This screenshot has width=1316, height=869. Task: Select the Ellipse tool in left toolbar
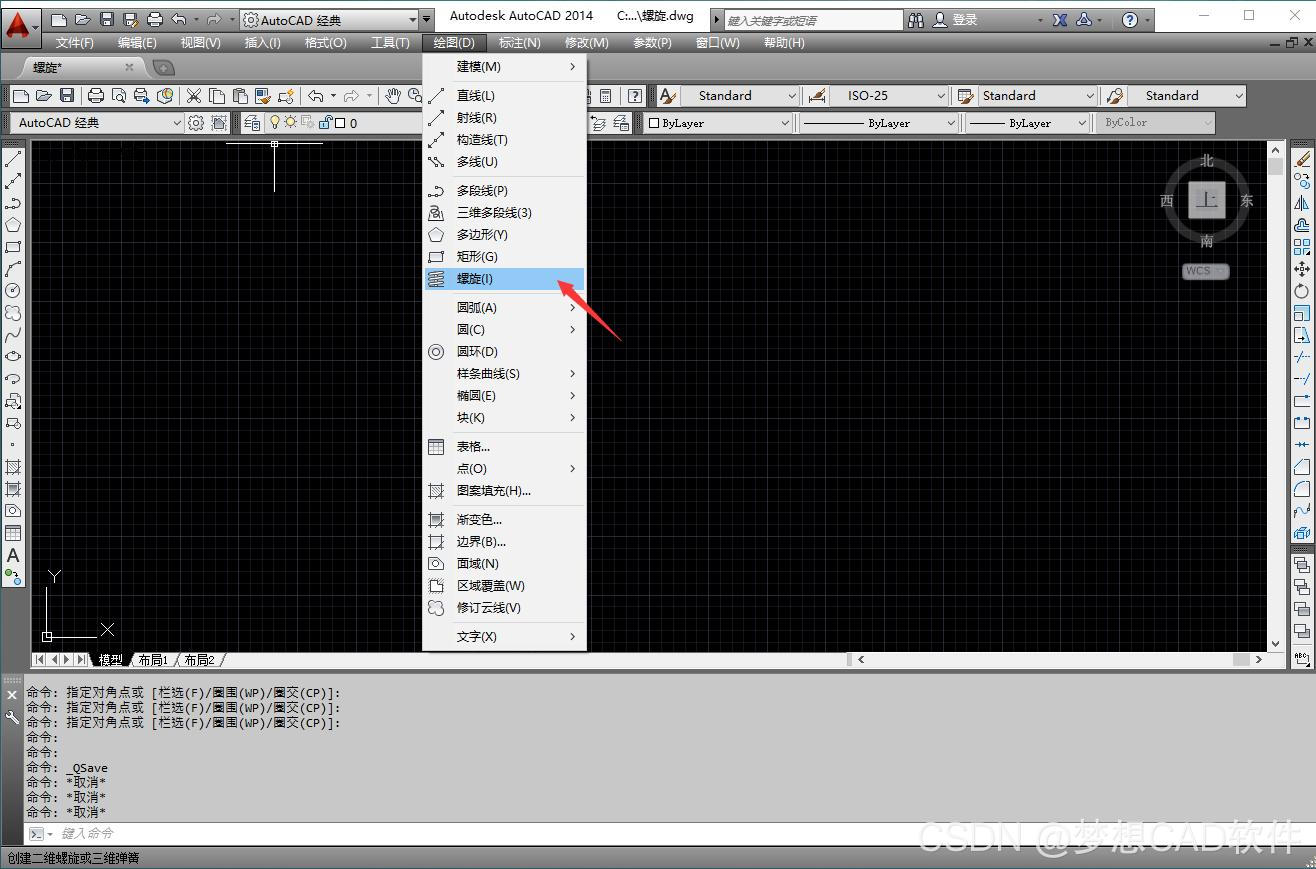tap(13, 357)
